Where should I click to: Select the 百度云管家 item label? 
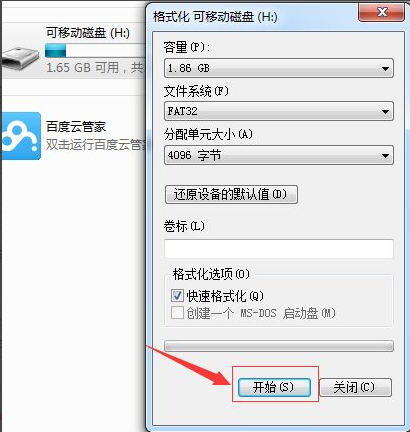(x=76, y=127)
